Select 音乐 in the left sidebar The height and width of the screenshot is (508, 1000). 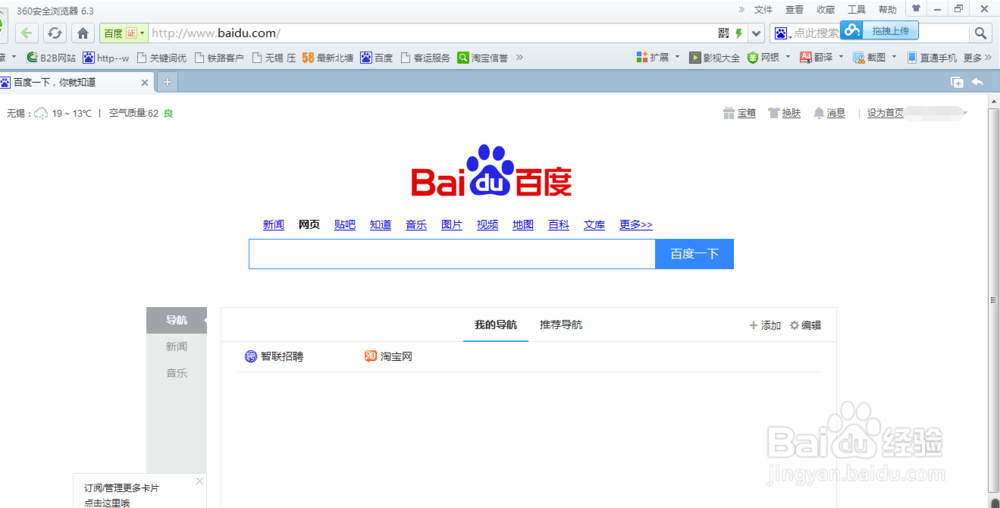point(177,374)
